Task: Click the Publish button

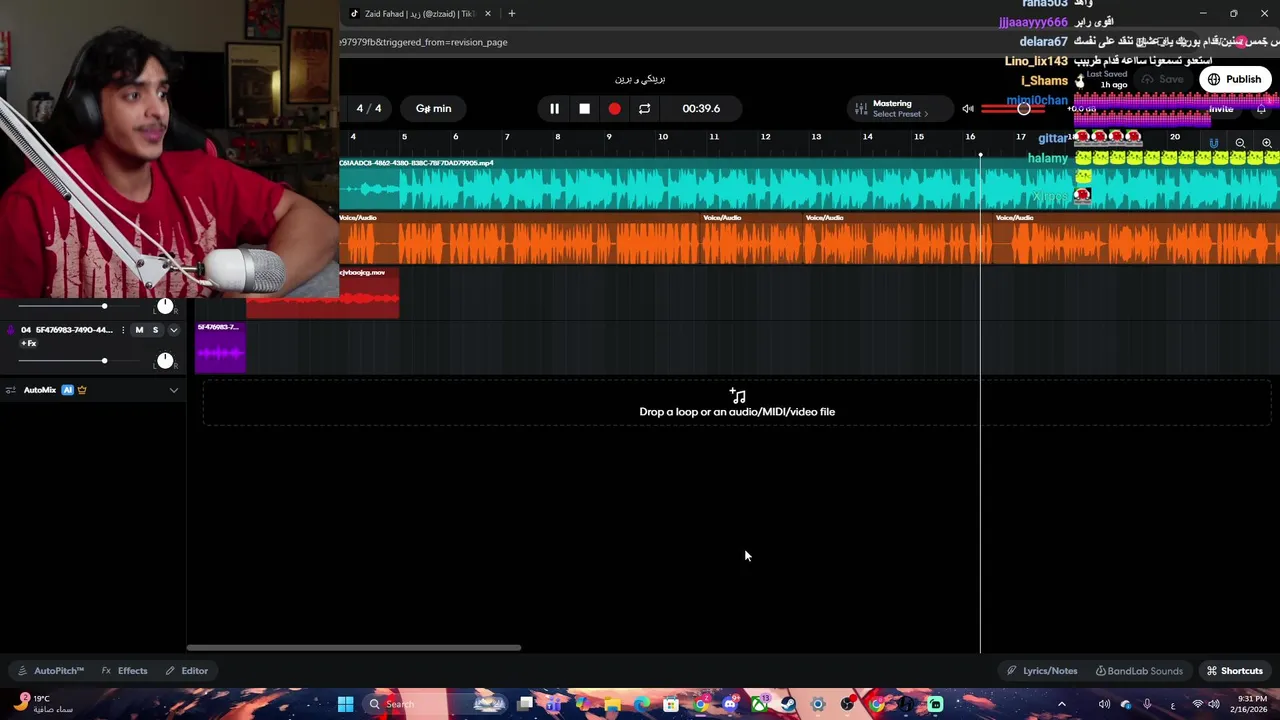Action: coord(1234,79)
